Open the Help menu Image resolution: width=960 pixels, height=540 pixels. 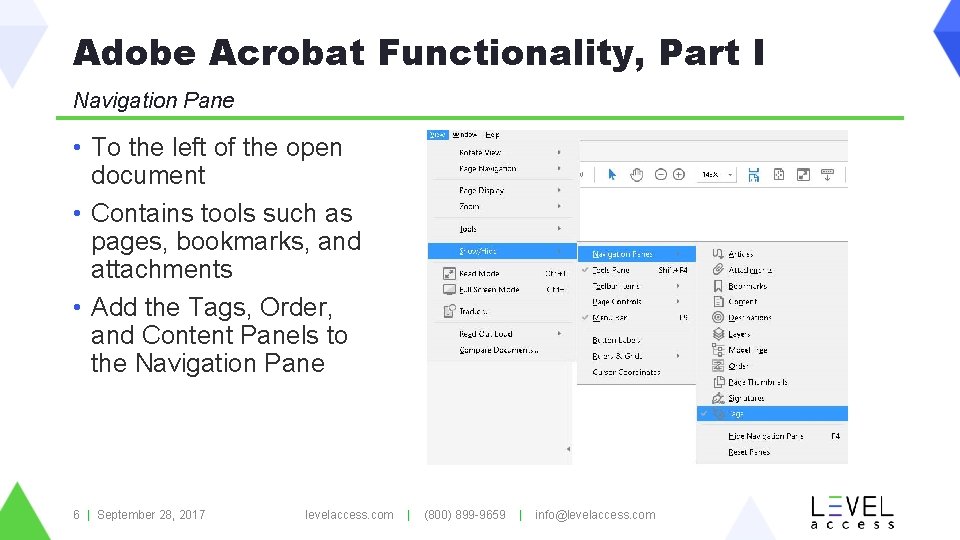click(492, 135)
